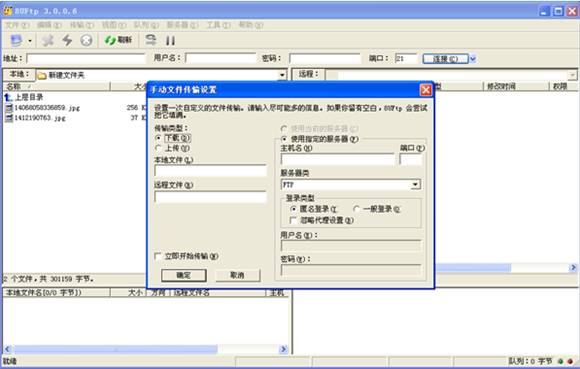Select the 上传 upload radio button
The height and width of the screenshot is (369, 580).
158,148
